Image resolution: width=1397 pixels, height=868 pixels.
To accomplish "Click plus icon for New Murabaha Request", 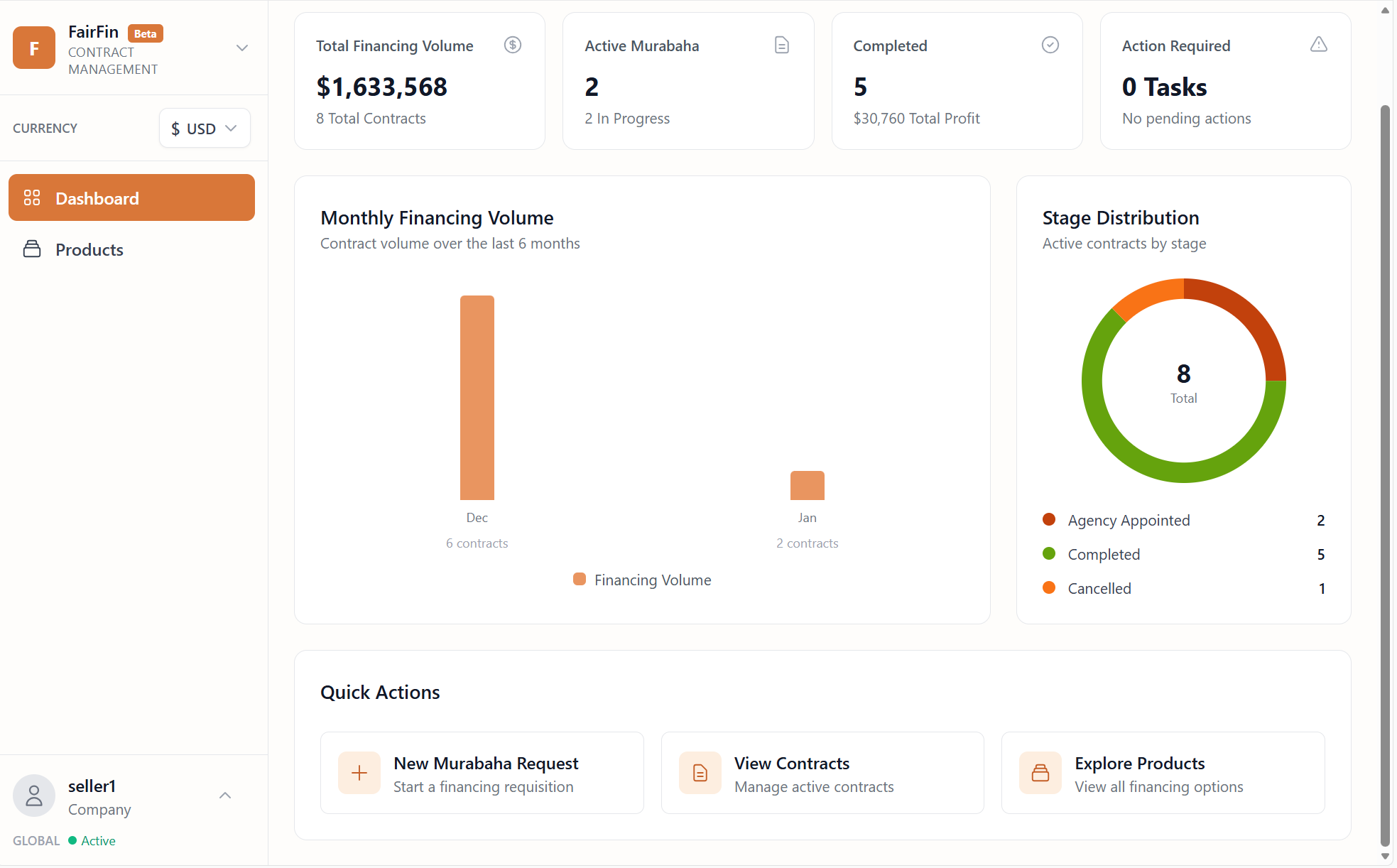I will click(359, 773).
